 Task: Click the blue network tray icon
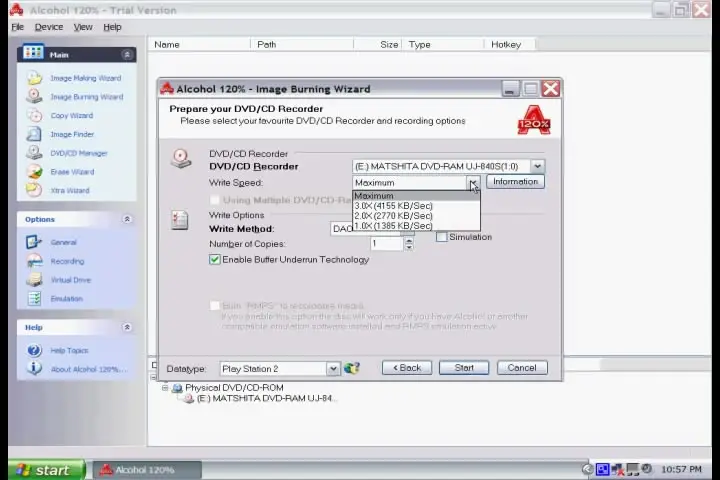tap(602, 469)
